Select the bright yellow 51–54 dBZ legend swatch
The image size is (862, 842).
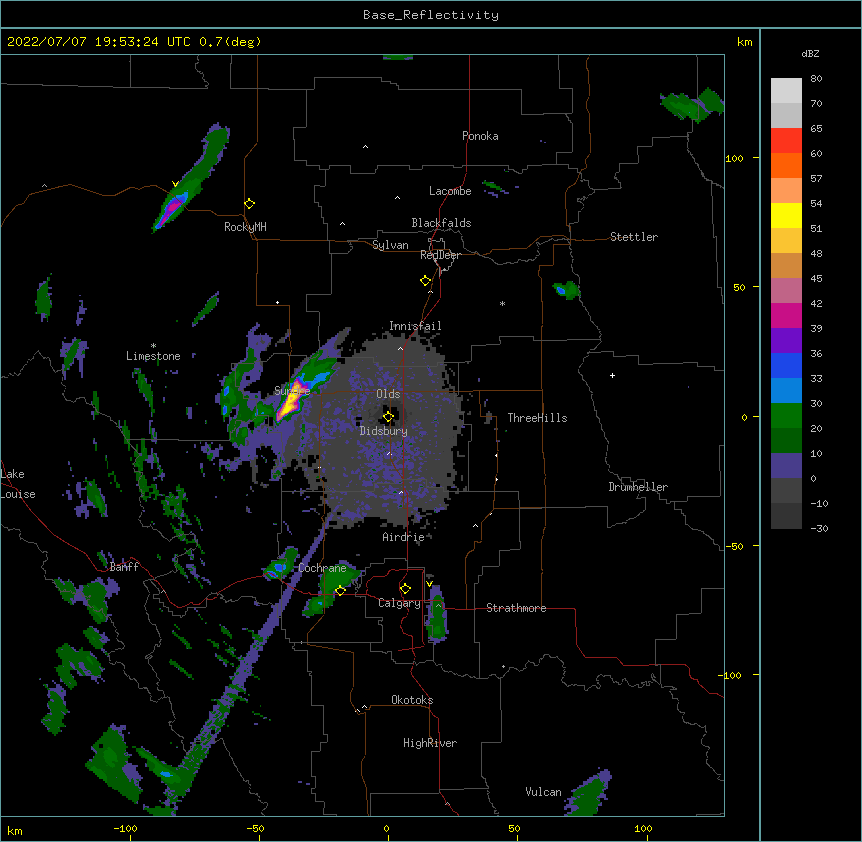786,216
